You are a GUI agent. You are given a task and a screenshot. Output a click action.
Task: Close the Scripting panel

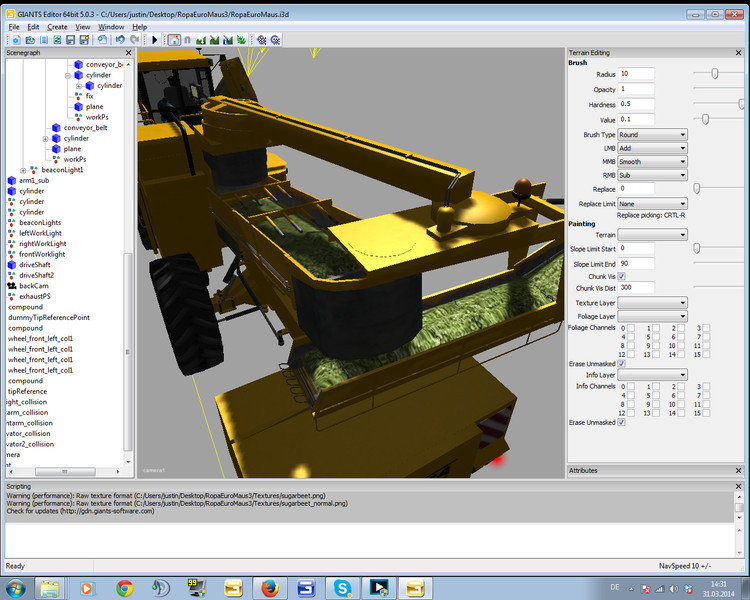tap(738, 486)
